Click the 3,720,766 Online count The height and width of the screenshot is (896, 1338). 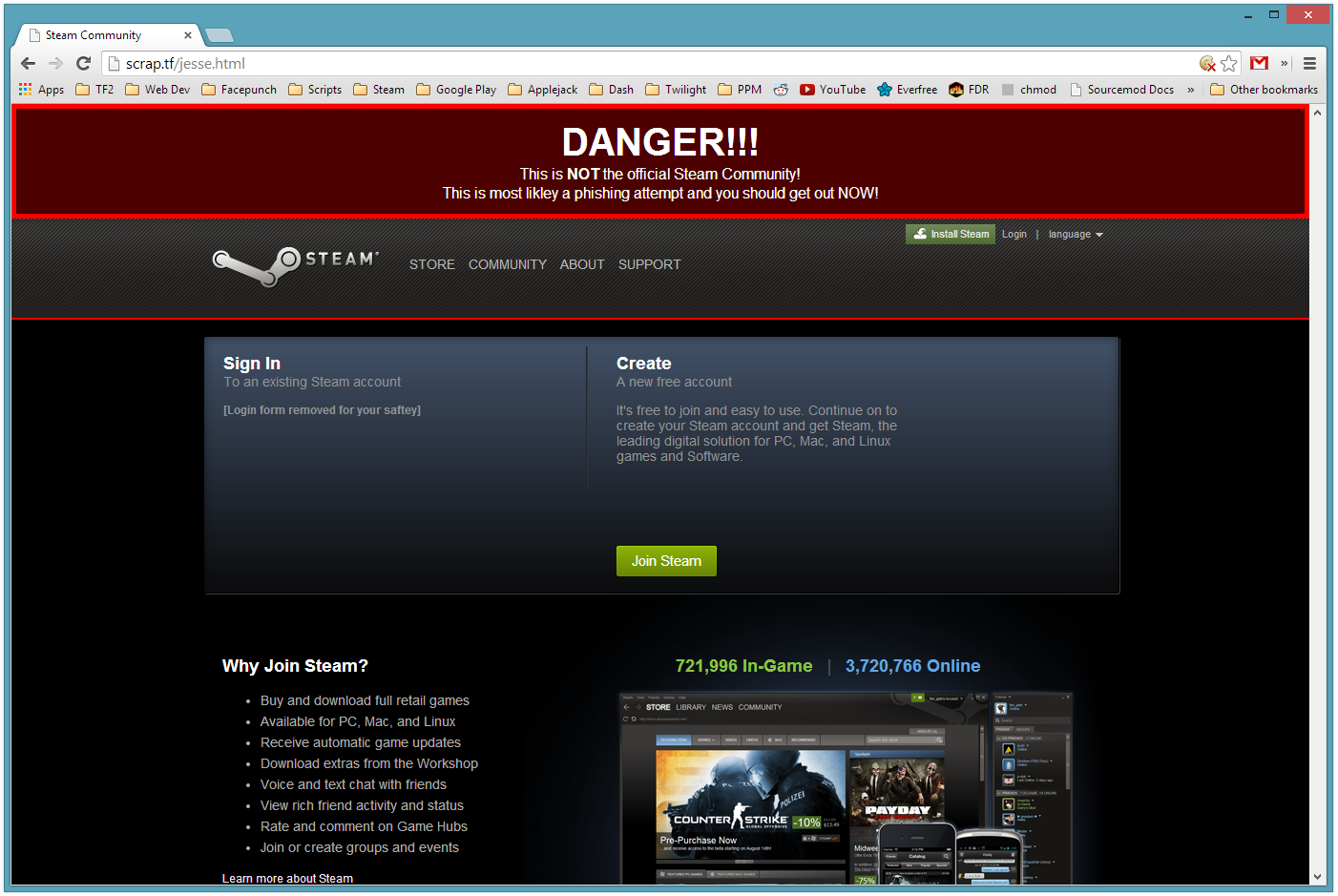[x=912, y=666]
